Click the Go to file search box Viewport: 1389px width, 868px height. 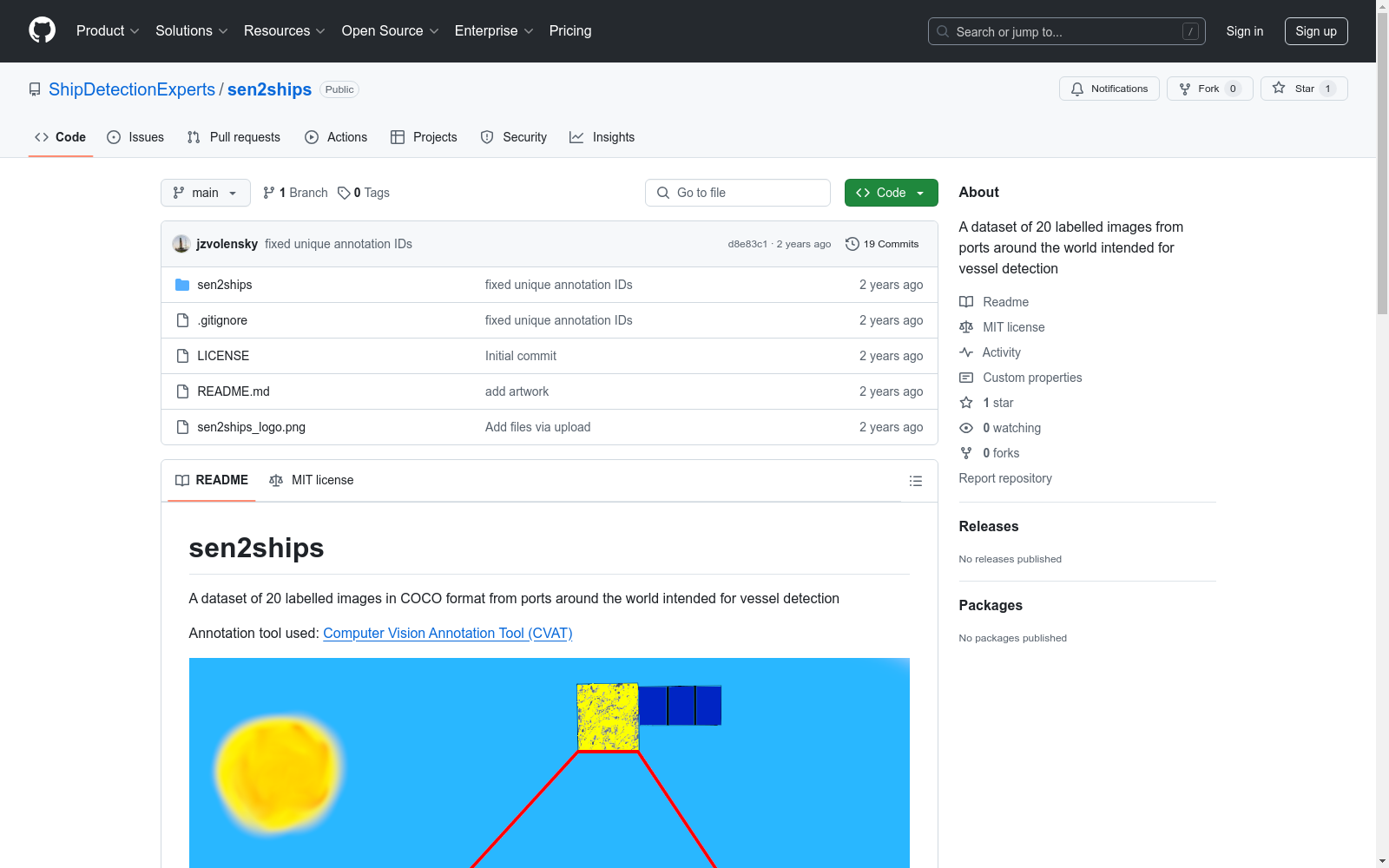tap(738, 193)
